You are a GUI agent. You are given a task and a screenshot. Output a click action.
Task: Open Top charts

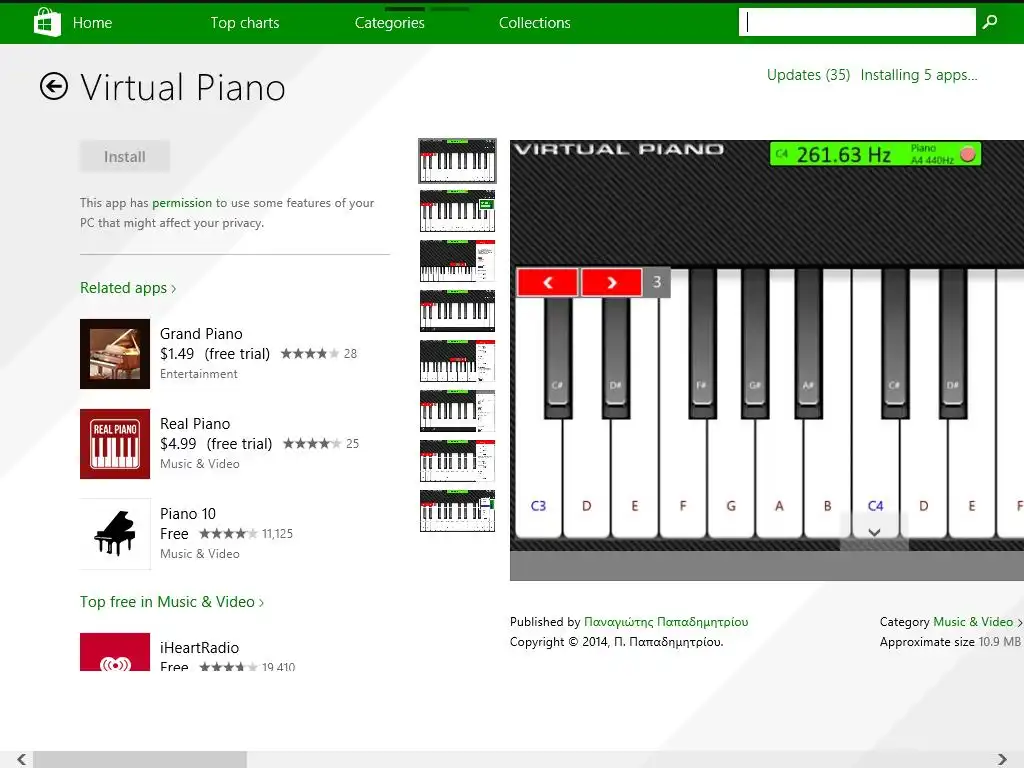(x=245, y=23)
